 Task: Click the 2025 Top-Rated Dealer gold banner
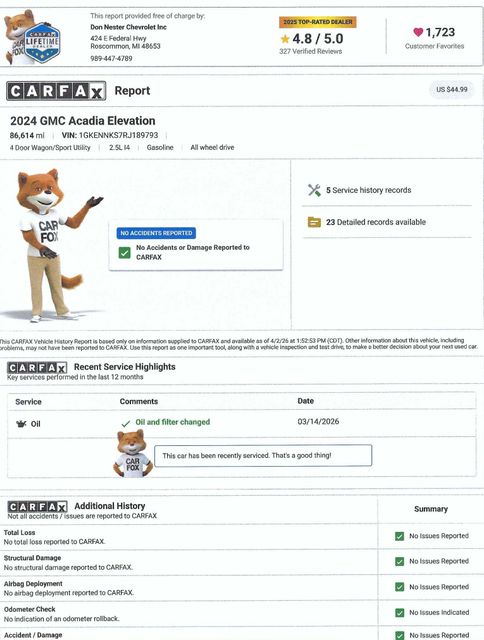tap(318, 22)
